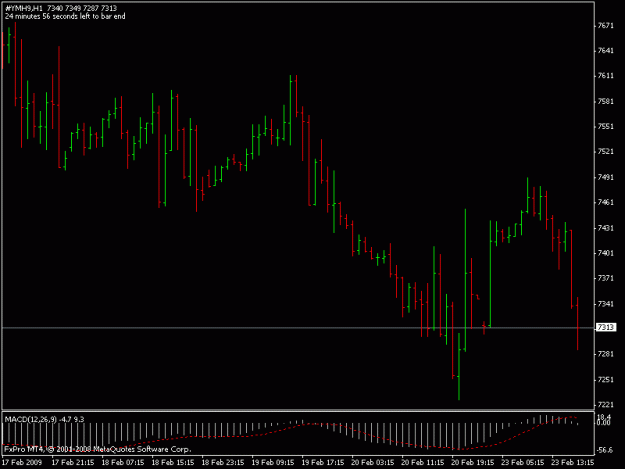Click the -56.6 MACD scale value

tap(605, 450)
